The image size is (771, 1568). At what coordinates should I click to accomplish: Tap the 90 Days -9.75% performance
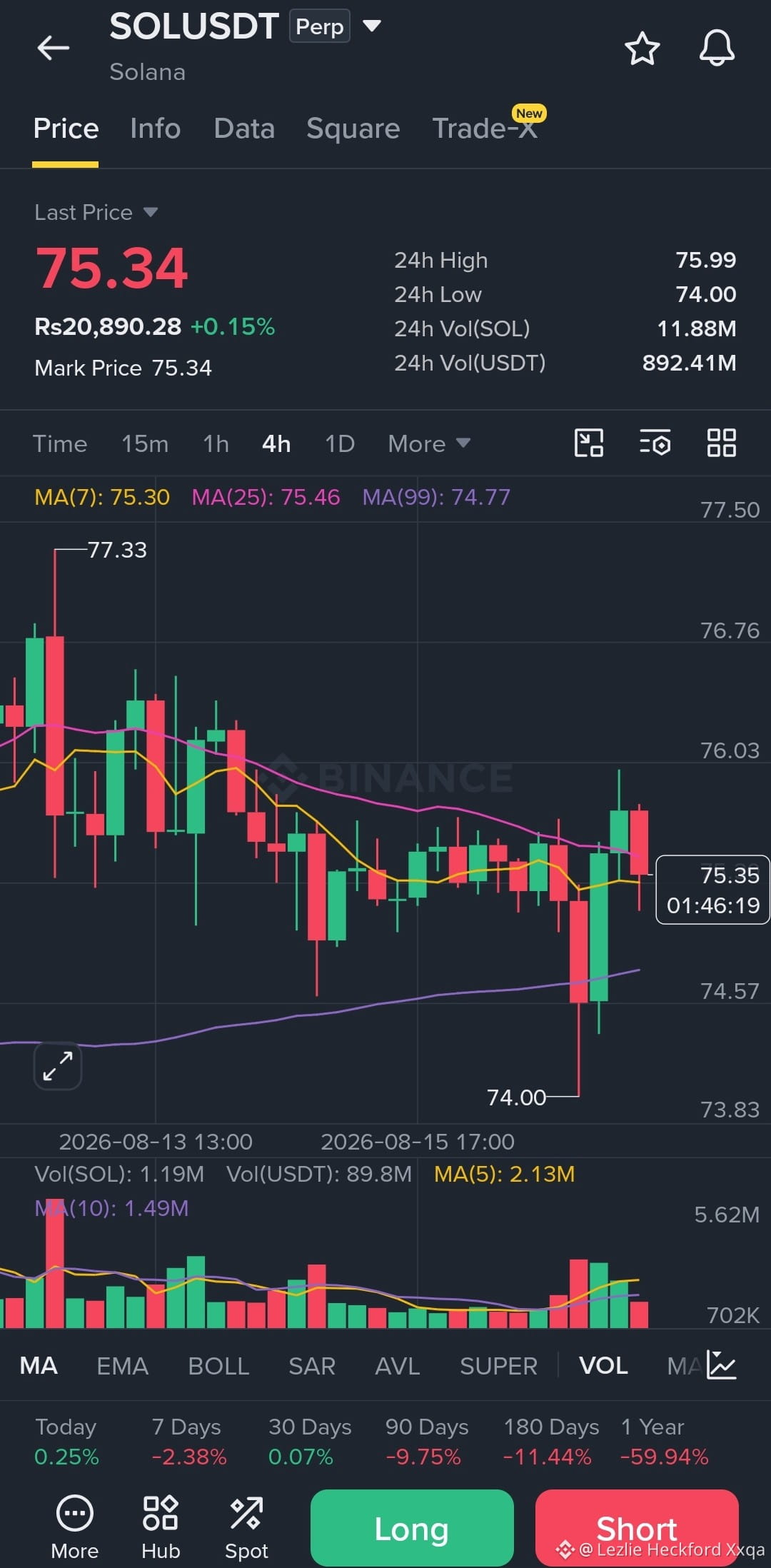pyautogui.click(x=426, y=1442)
